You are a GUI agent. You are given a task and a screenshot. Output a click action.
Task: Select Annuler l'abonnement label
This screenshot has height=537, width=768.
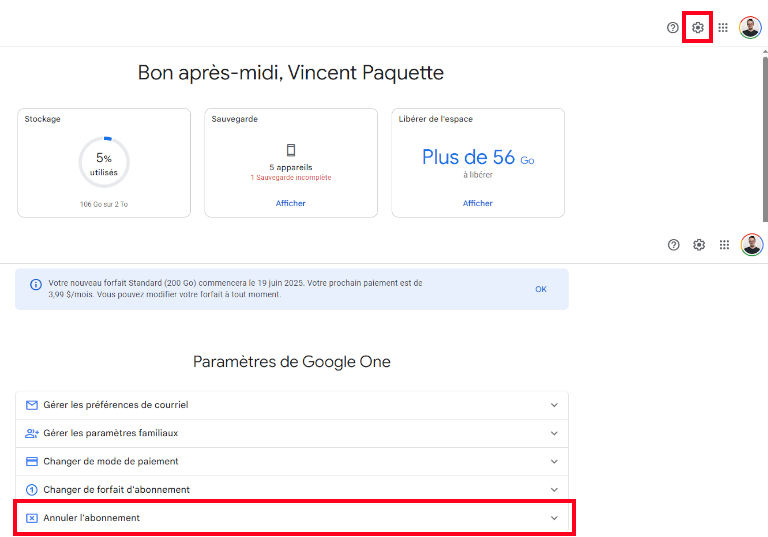click(x=92, y=518)
